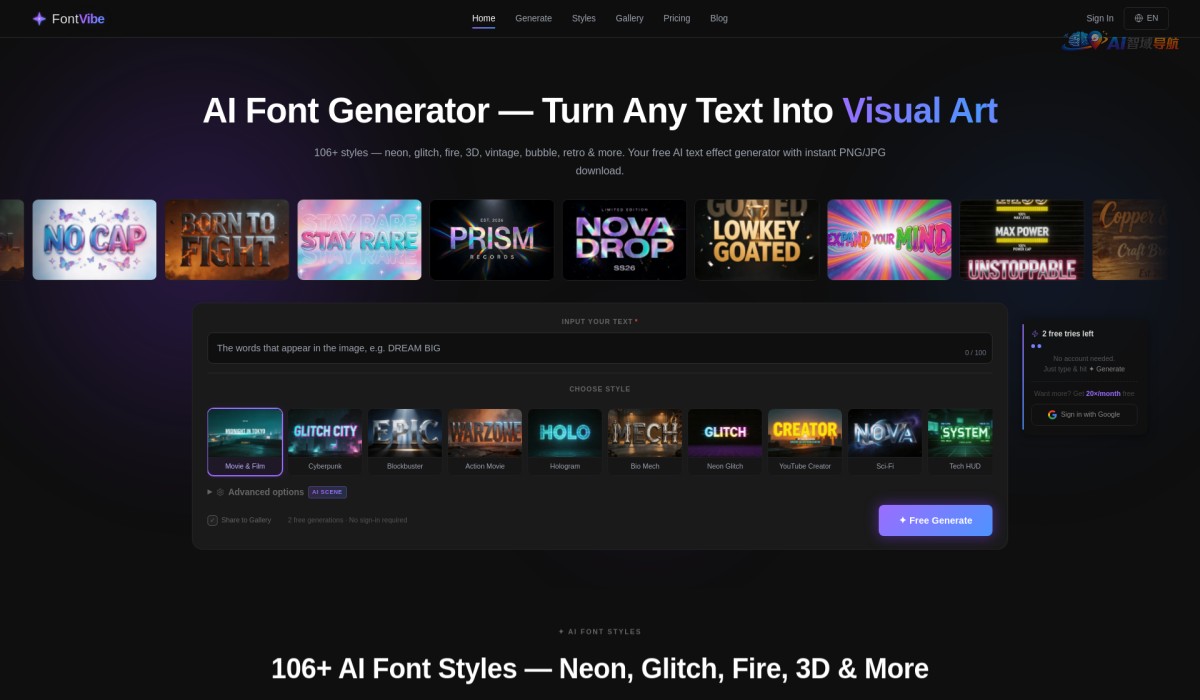Choose the Tech HUD style

point(961,442)
